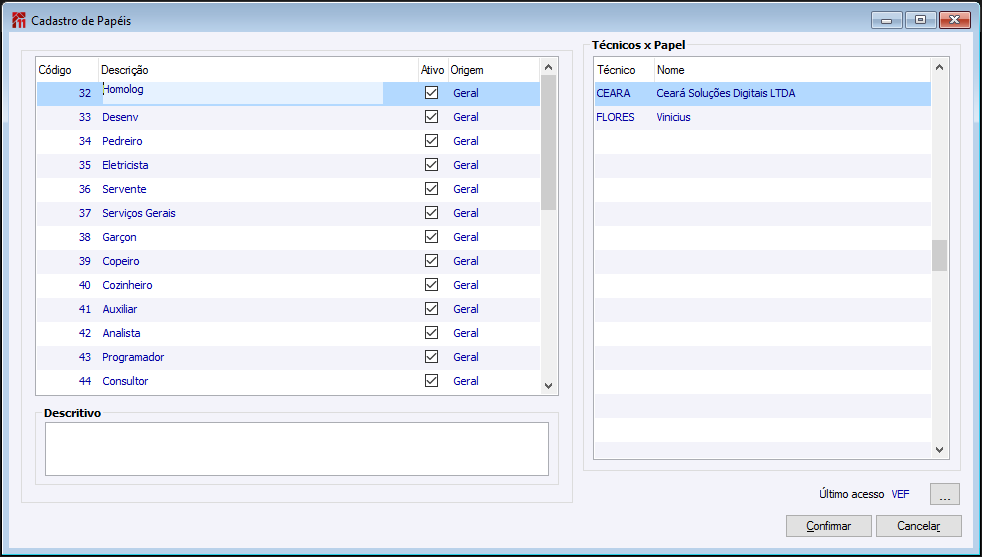Viewport: 982px width, 557px height.
Task: Click the Nome column header
Action: pyautogui.click(x=793, y=70)
